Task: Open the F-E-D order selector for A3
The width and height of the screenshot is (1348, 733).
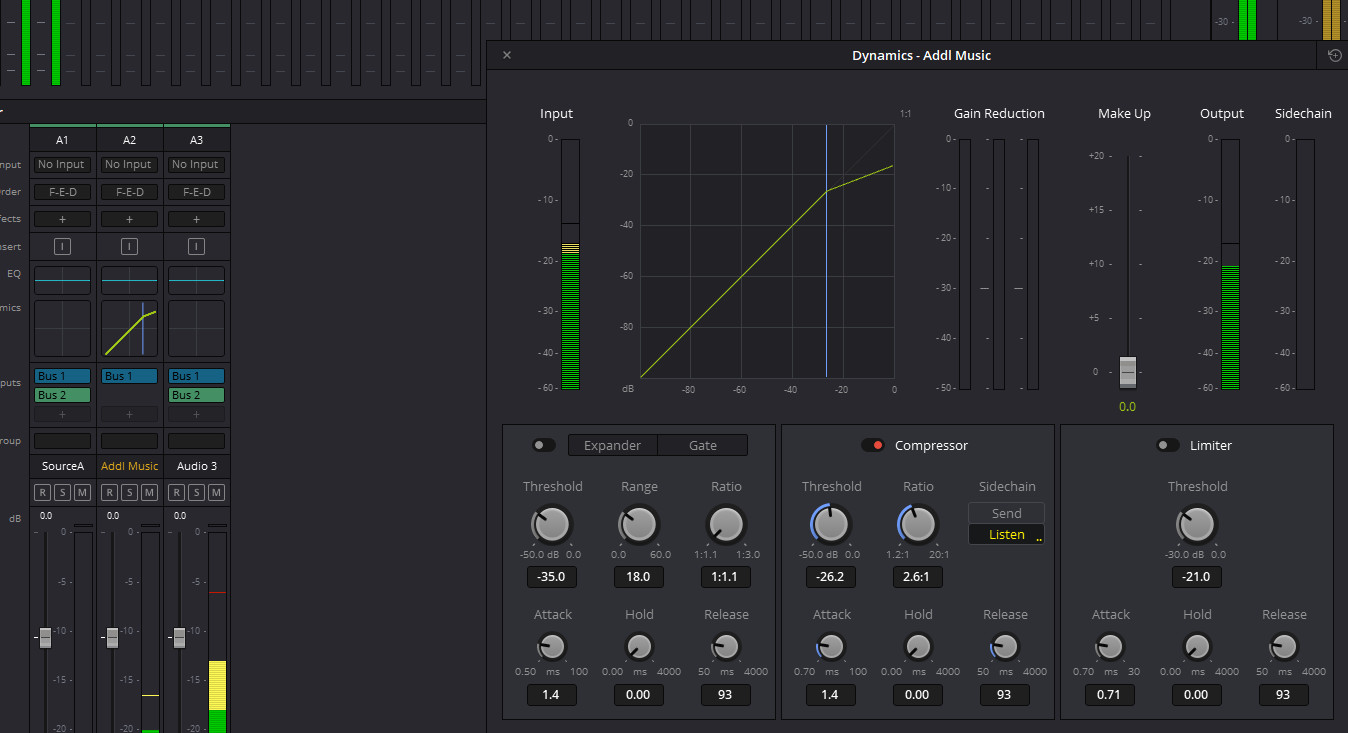Action: (x=196, y=192)
